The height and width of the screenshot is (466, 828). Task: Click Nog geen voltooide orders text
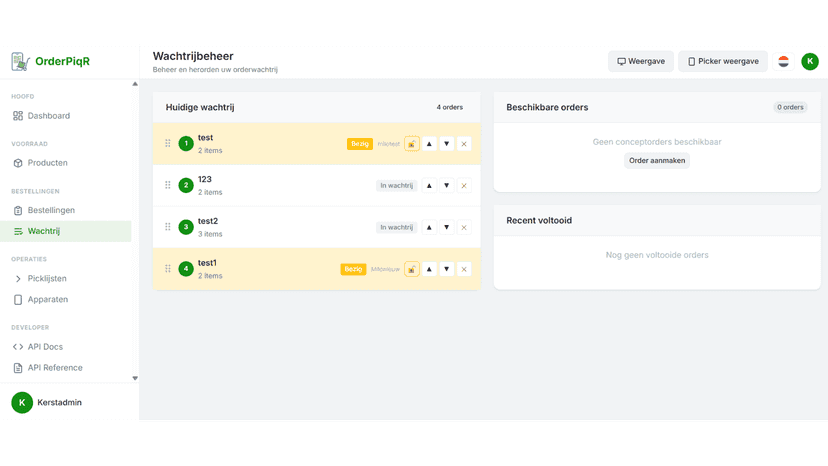click(657, 255)
